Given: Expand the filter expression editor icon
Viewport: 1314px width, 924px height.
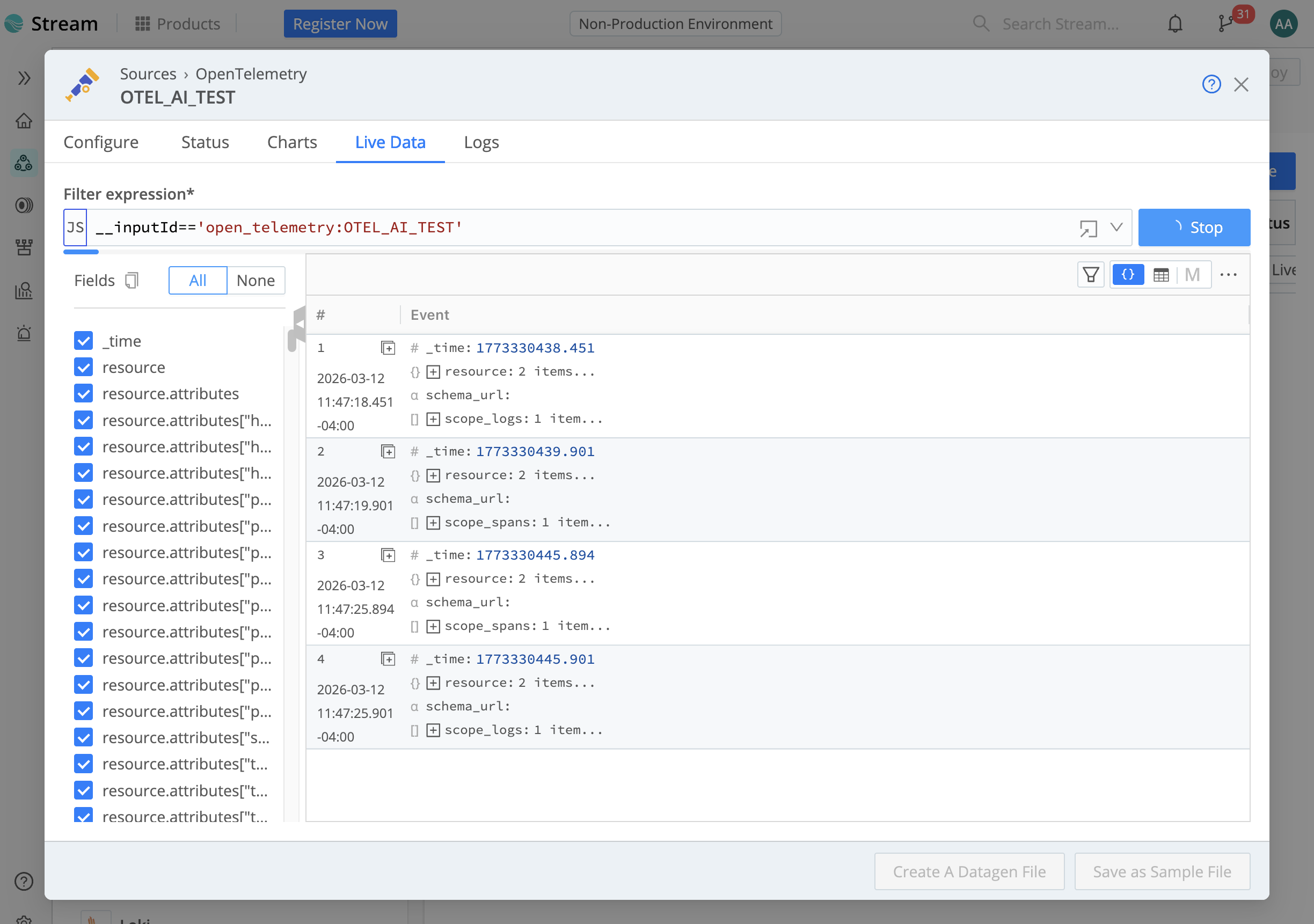Looking at the screenshot, I should coord(1088,228).
